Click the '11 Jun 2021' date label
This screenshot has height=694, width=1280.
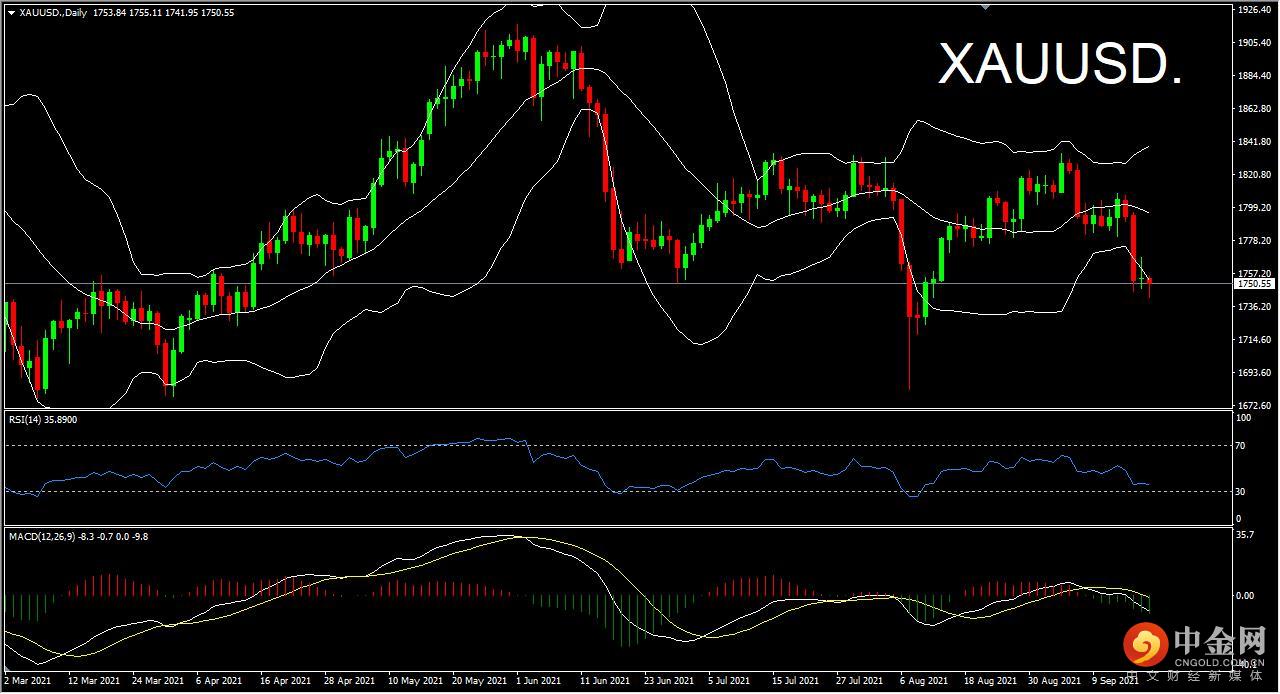pos(605,681)
